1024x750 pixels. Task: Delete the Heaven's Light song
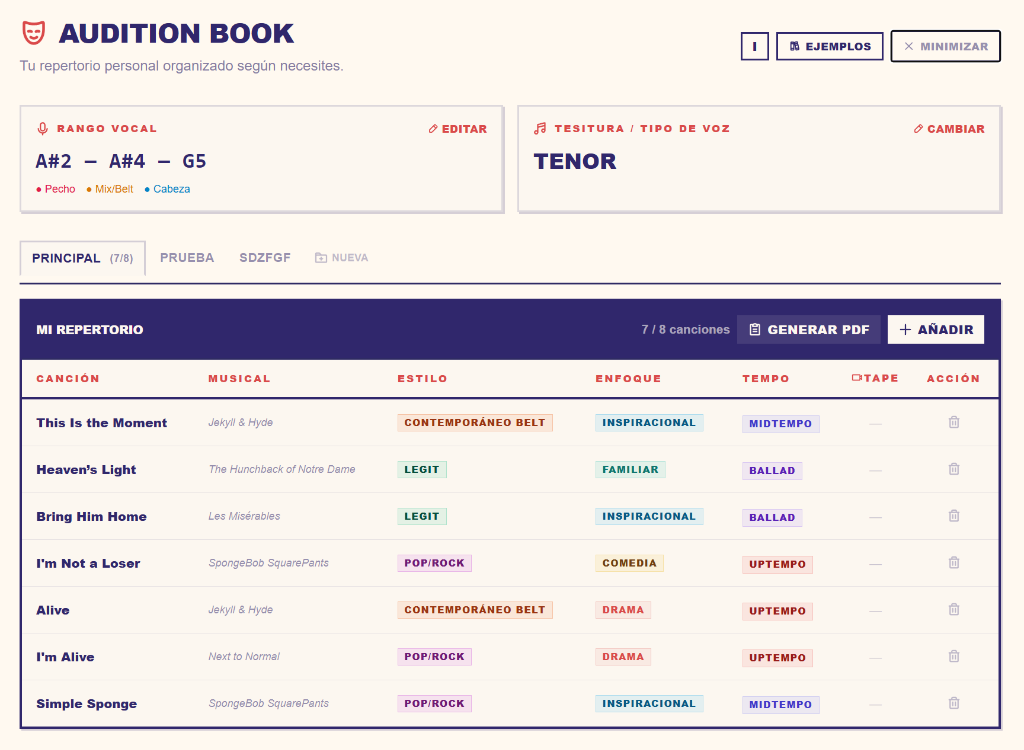[953, 469]
